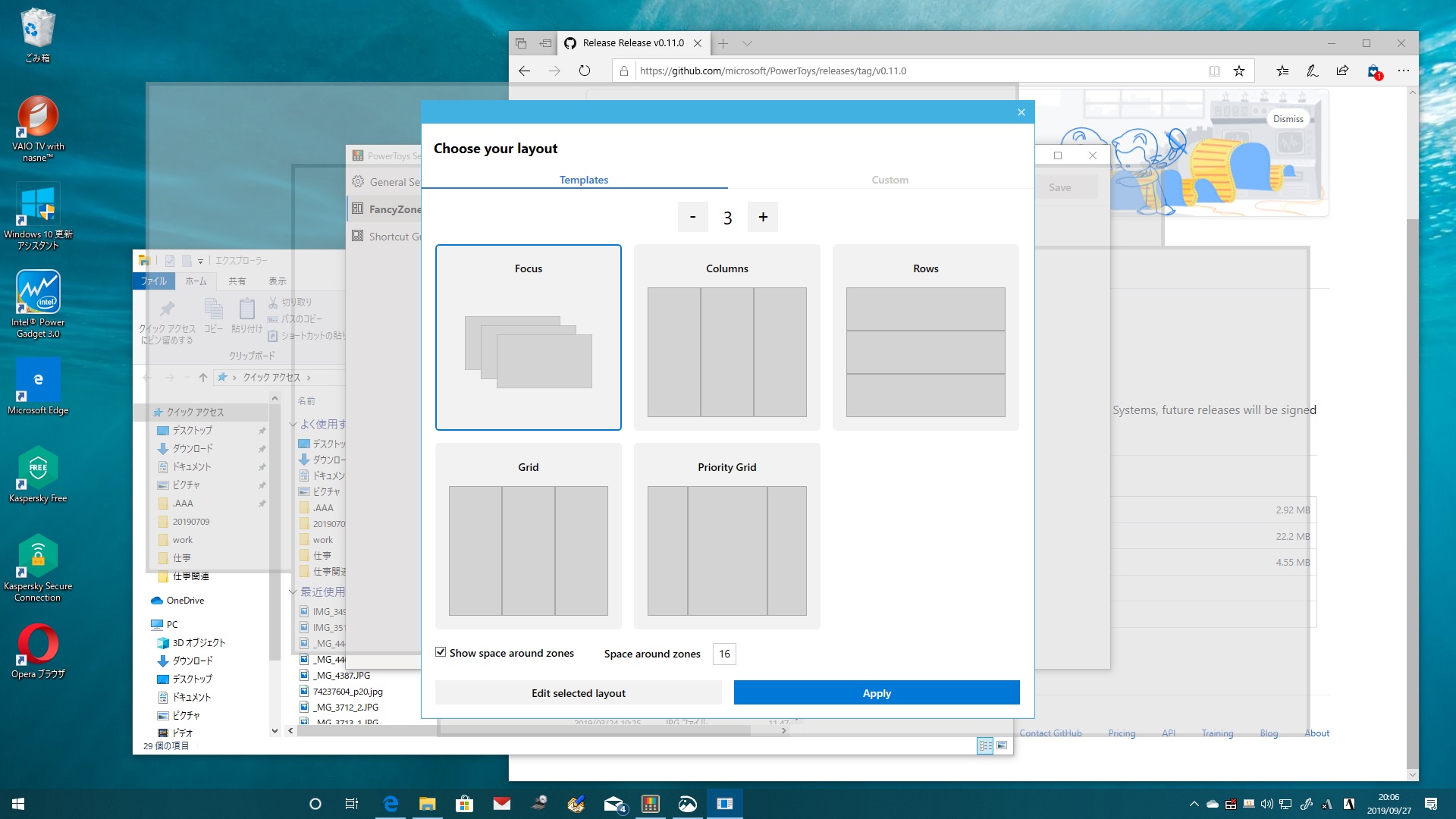Open Edge favorites hub icon

(x=1282, y=71)
